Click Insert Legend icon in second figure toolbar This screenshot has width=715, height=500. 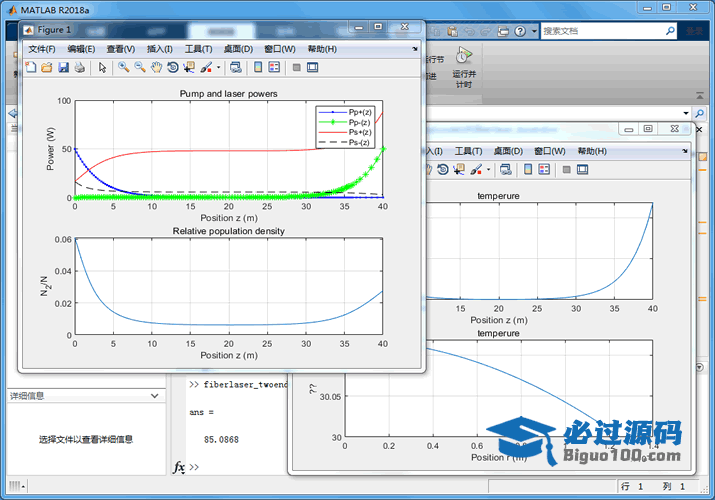tap(544, 170)
